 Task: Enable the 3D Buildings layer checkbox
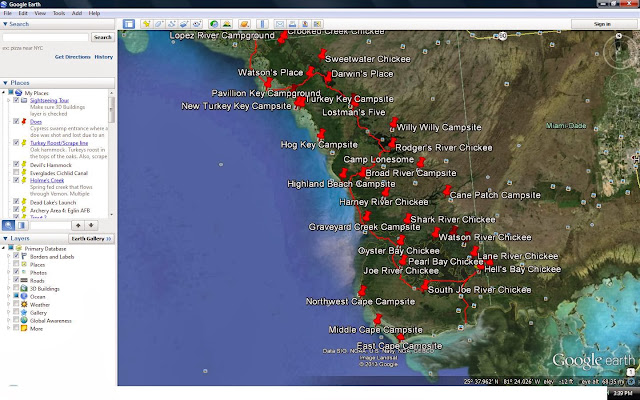[x=16, y=288]
